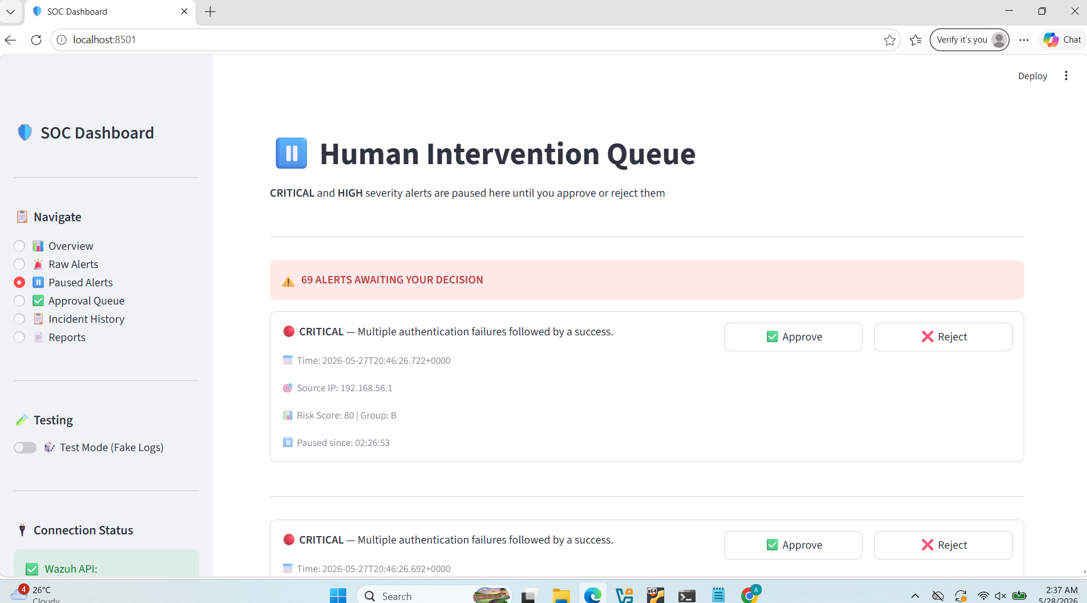Select the Approval Queue radio option
This screenshot has height=603, width=1087.
click(x=19, y=301)
